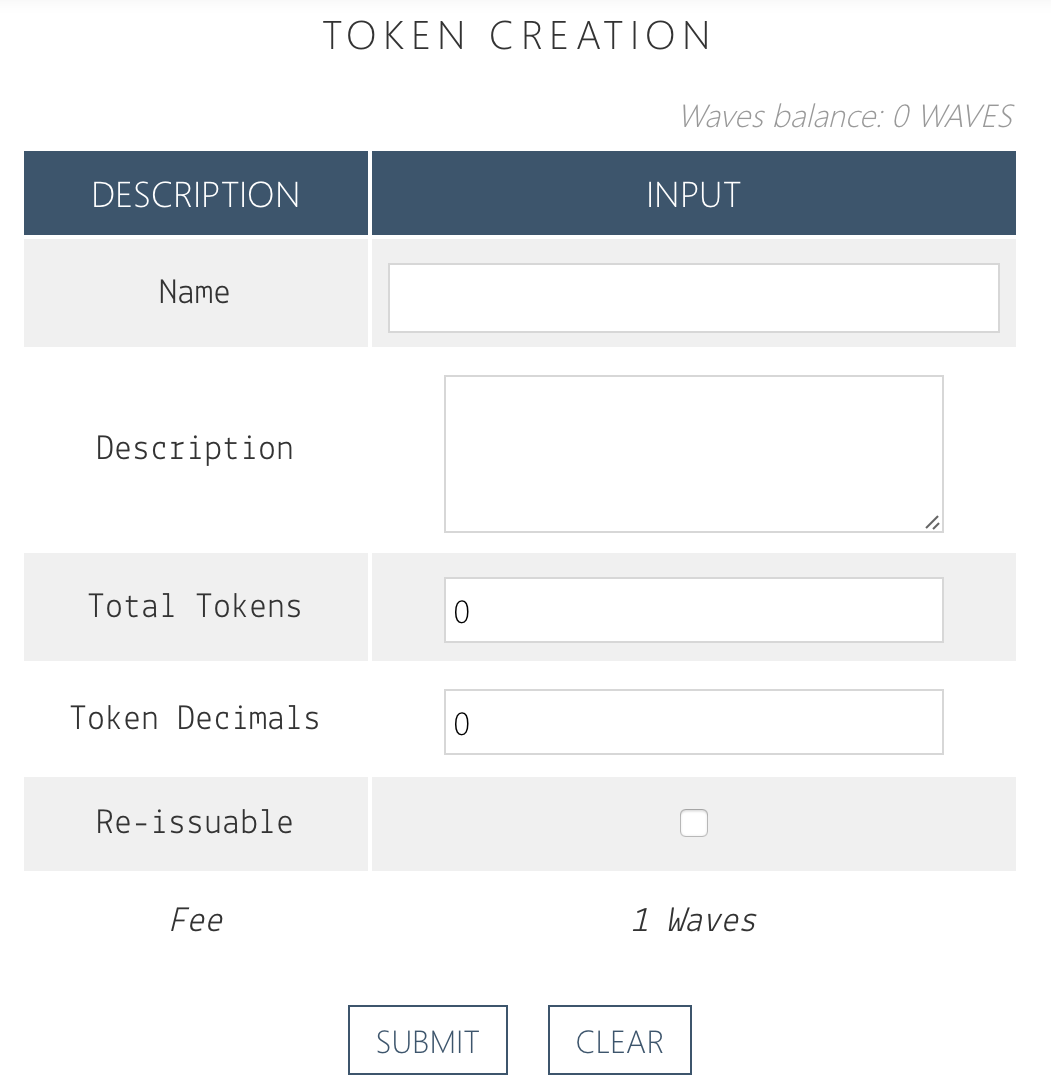Click the DESCRIPTION column header
Image resolution: width=1051 pixels, height=1084 pixels.
coord(196,194)
